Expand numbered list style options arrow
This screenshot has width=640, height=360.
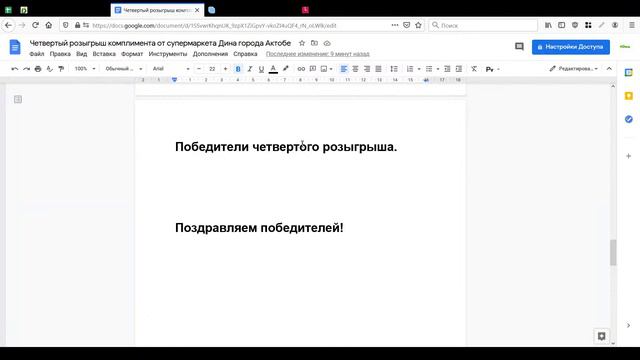point(419,69)
